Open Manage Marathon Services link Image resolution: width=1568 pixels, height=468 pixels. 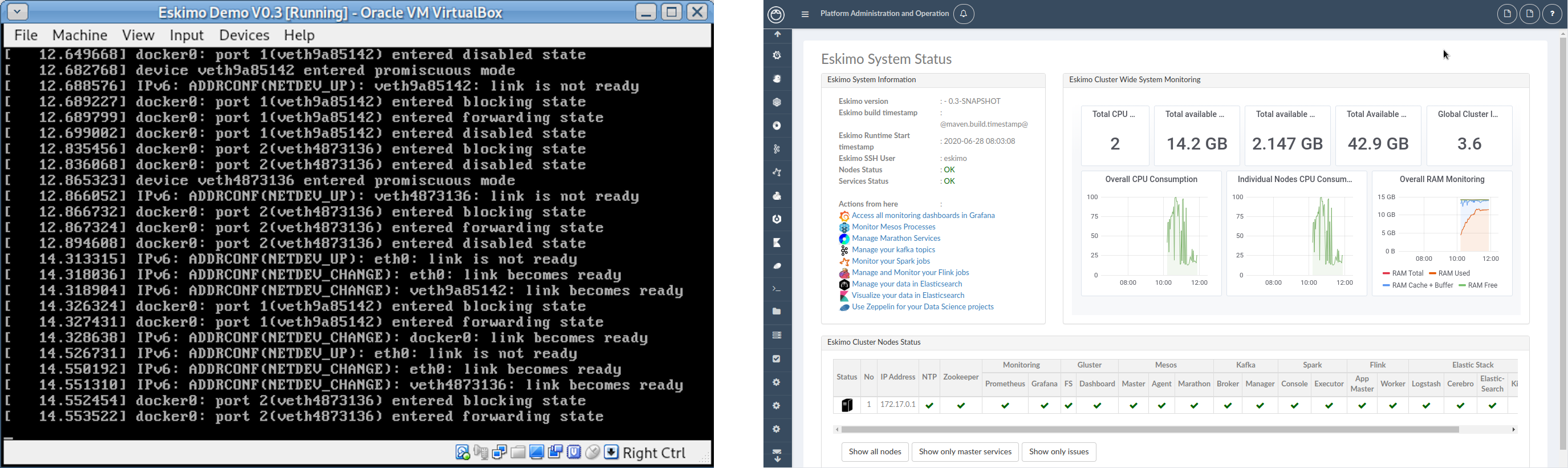tap(896, 239)
